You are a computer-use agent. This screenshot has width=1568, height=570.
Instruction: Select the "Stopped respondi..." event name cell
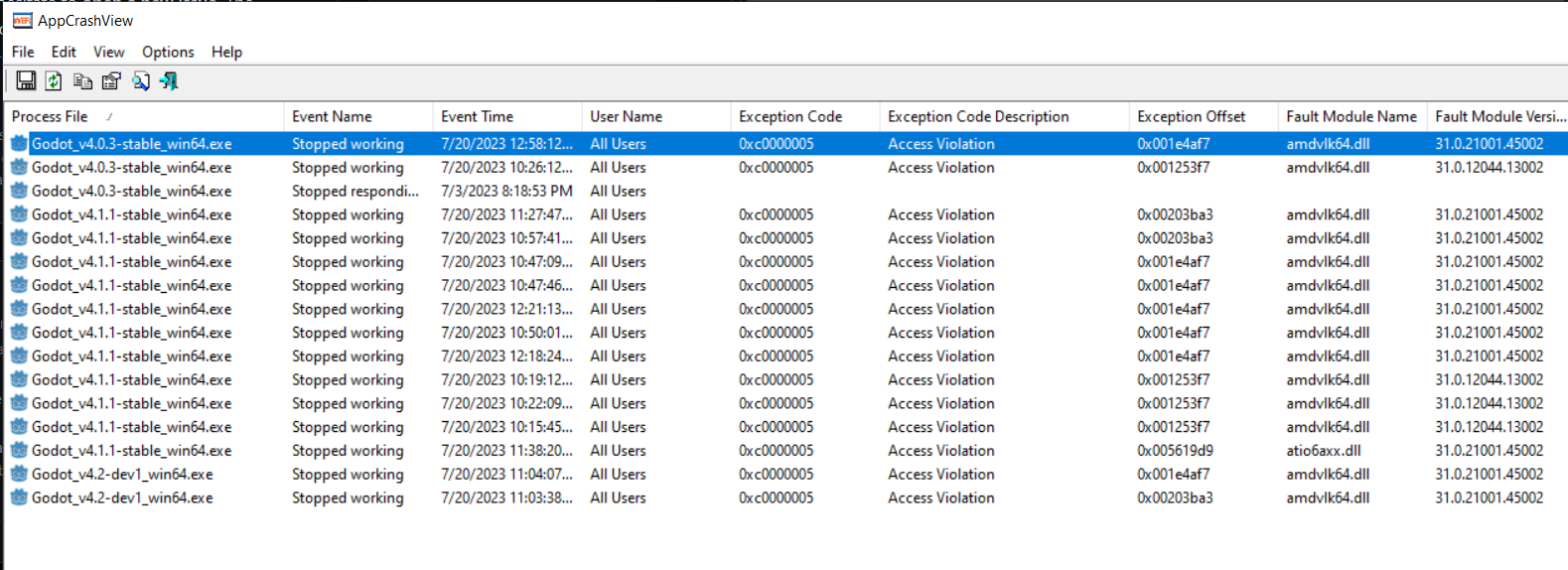tap(356, 191)
